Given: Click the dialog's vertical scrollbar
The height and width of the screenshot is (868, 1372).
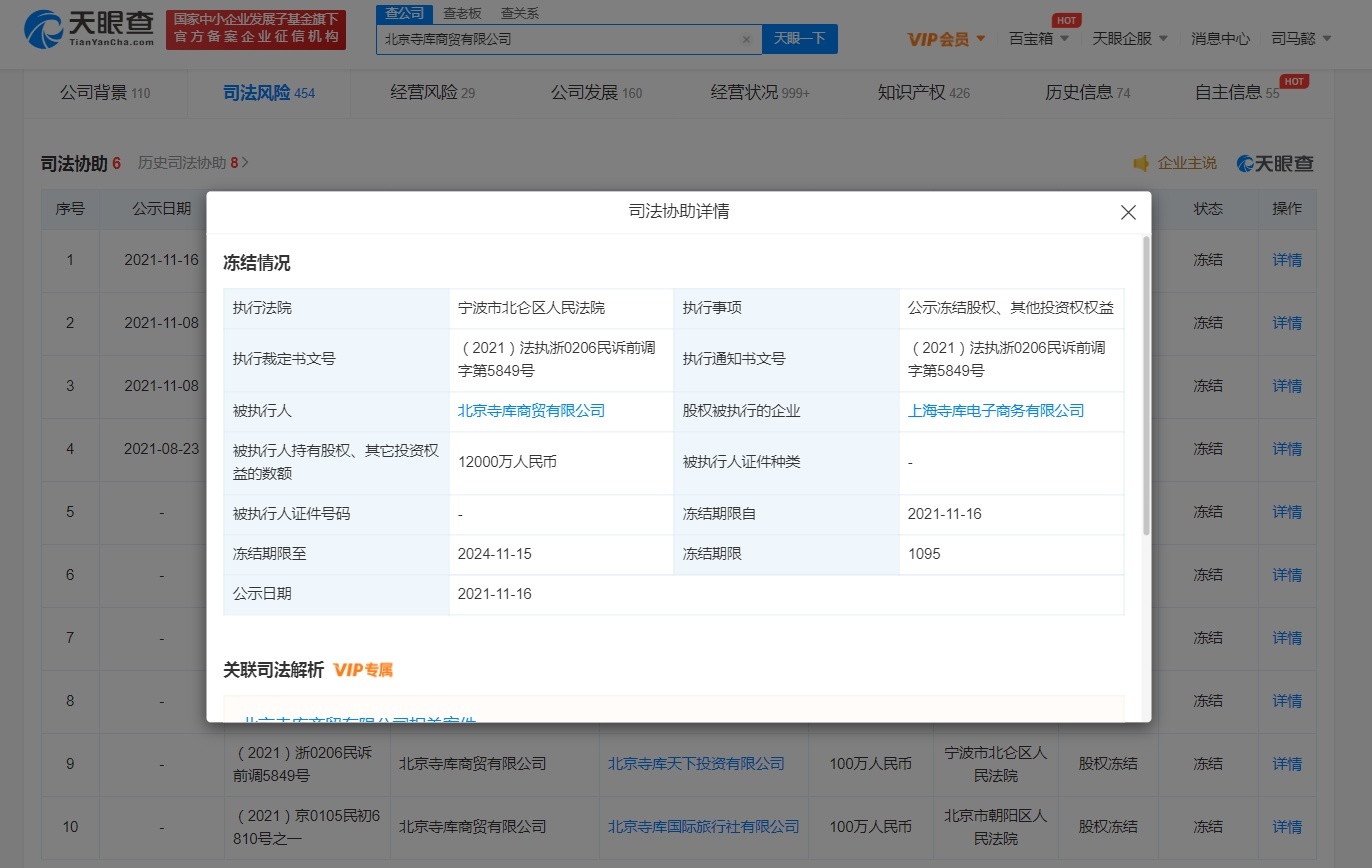Looking at the screenshot, I should click(x=1146, y=385).
